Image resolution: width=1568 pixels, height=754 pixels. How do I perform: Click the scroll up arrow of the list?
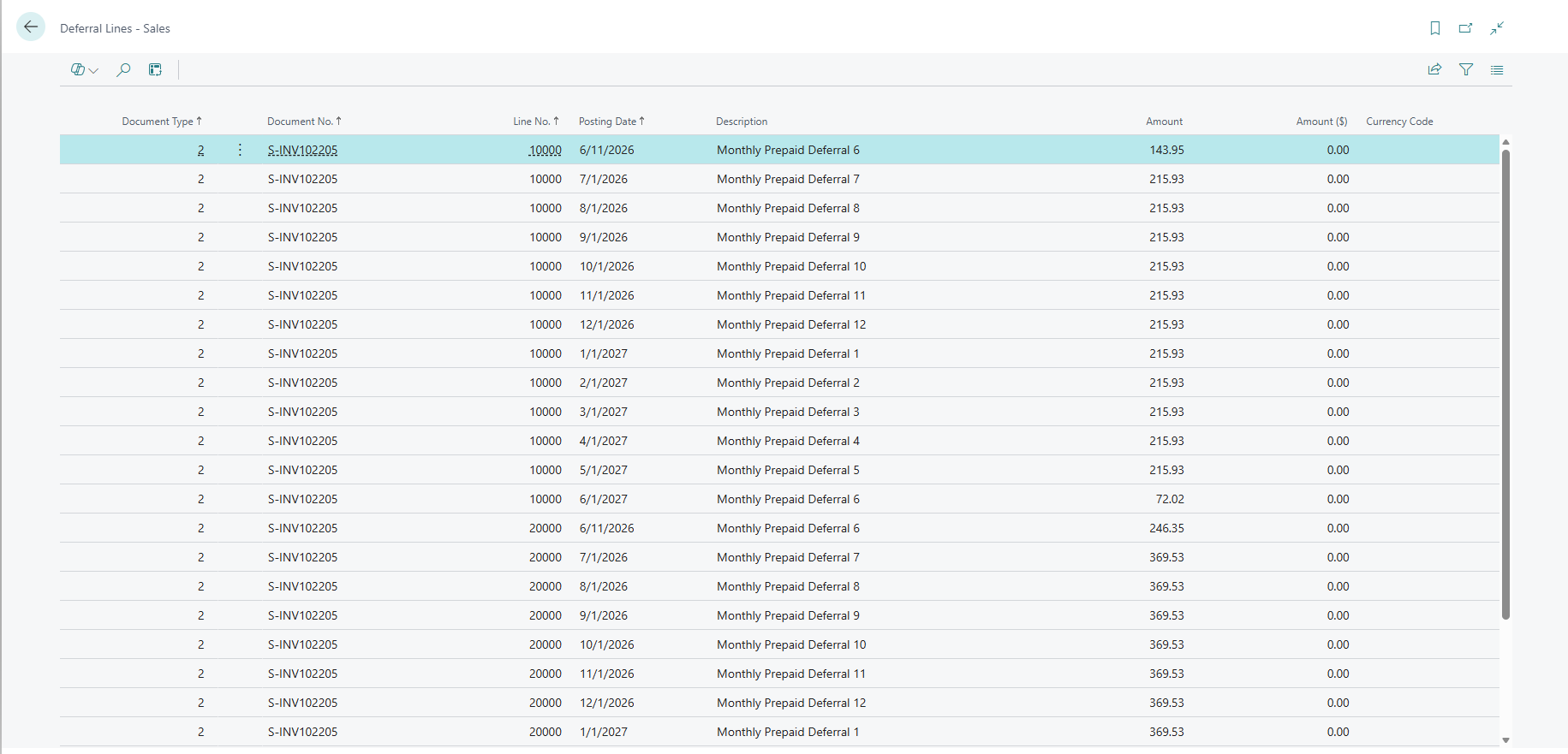pos(1505,142)
